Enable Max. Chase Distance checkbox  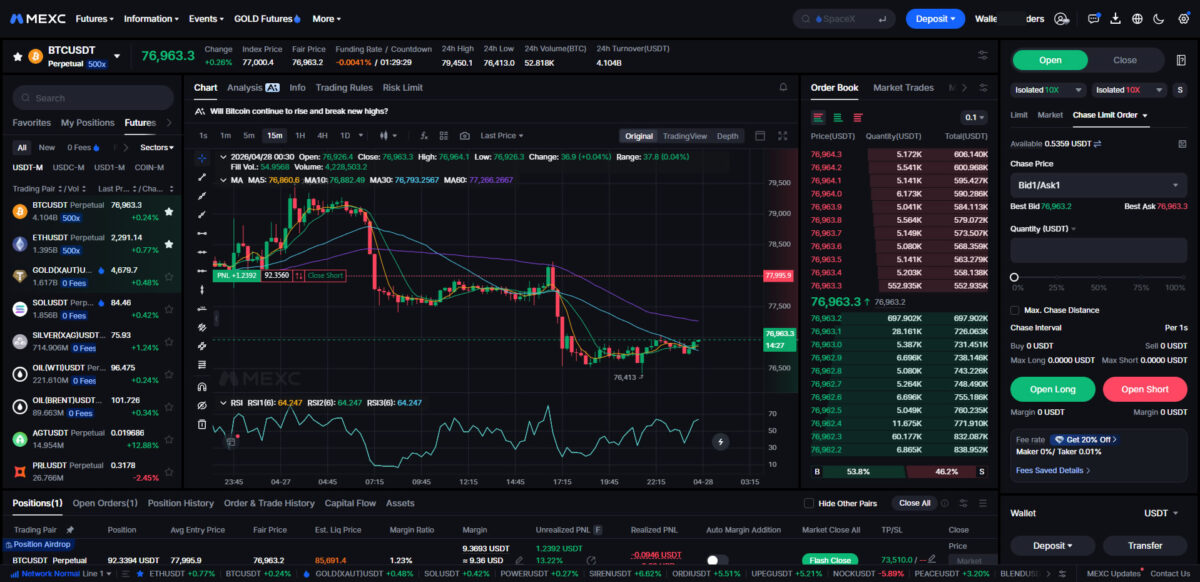coord(1015,310)
